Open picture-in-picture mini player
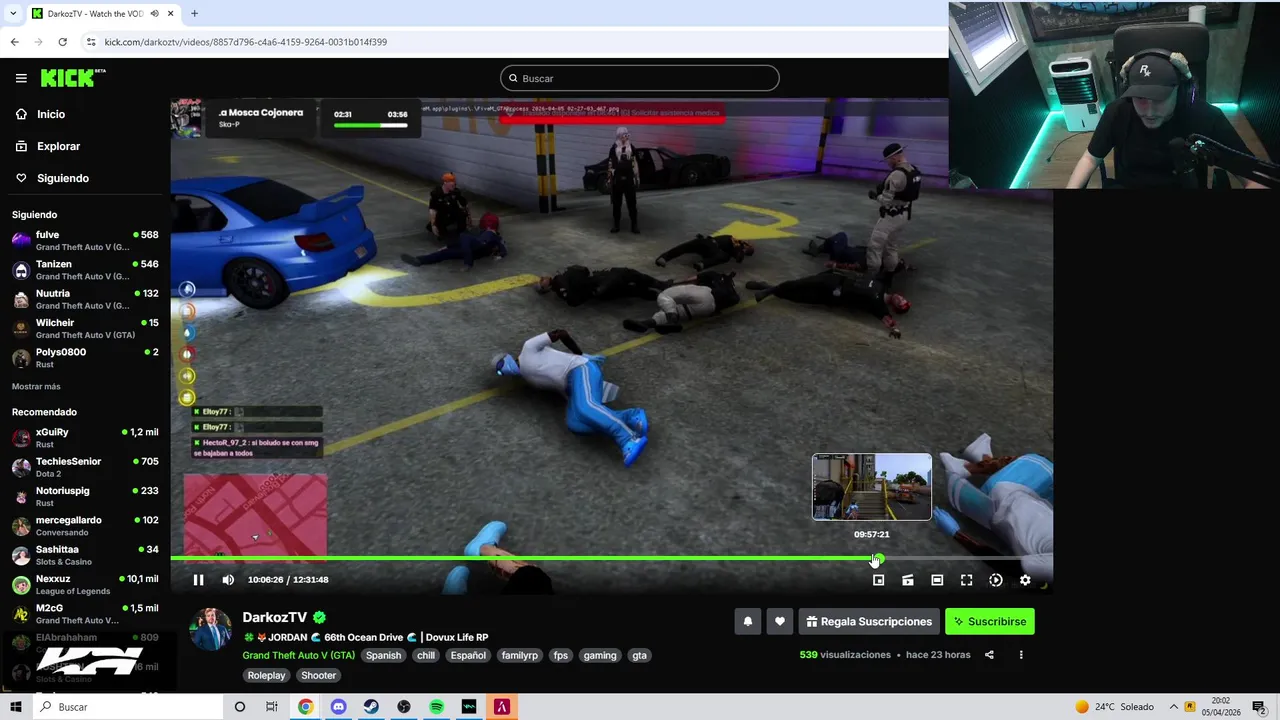This screenshot has height=720, width=1280. (x=878, y=580)
